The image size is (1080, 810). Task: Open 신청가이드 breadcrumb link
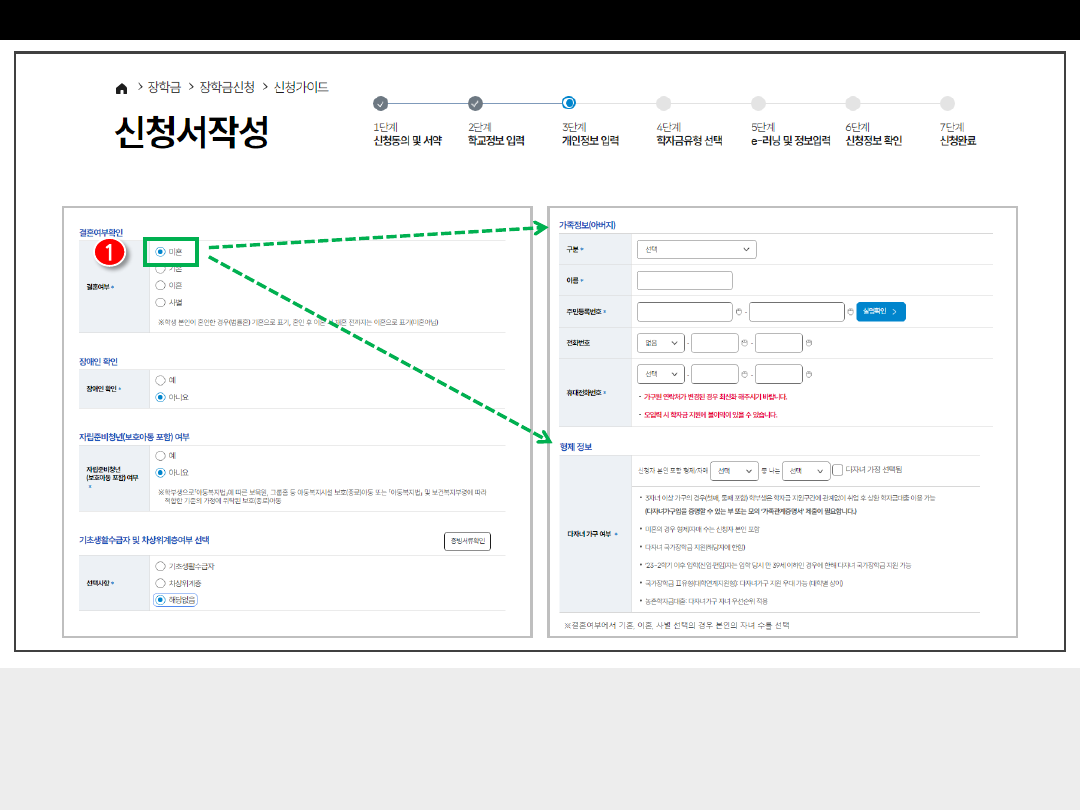301,88
